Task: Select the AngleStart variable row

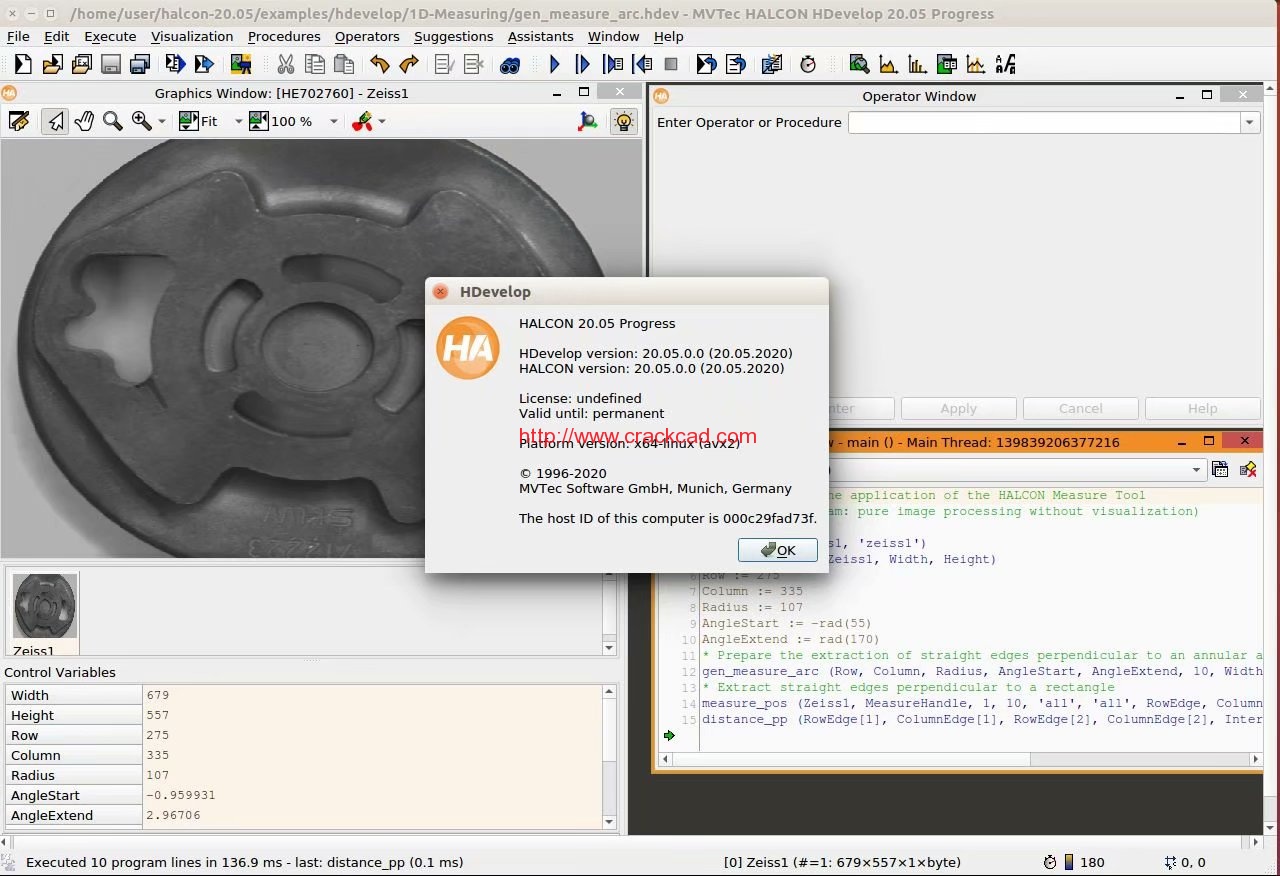Action: [x=304, y=795]
